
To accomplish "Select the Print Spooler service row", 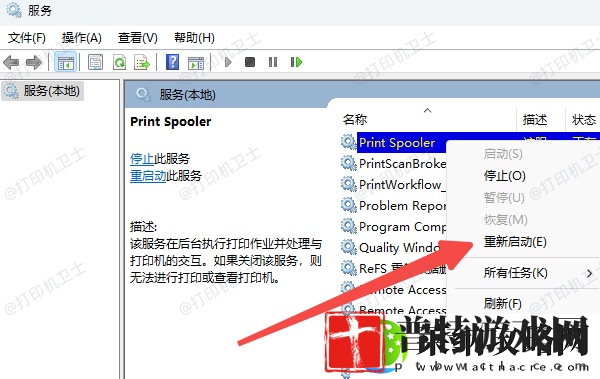I will point(397,142).
